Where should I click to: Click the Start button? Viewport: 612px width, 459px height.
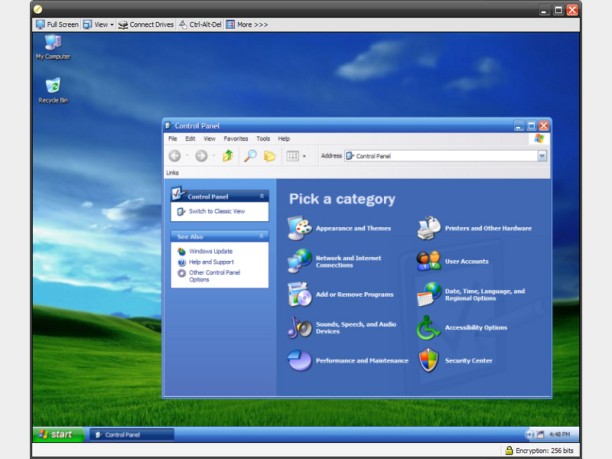click(x=58, y=434)
